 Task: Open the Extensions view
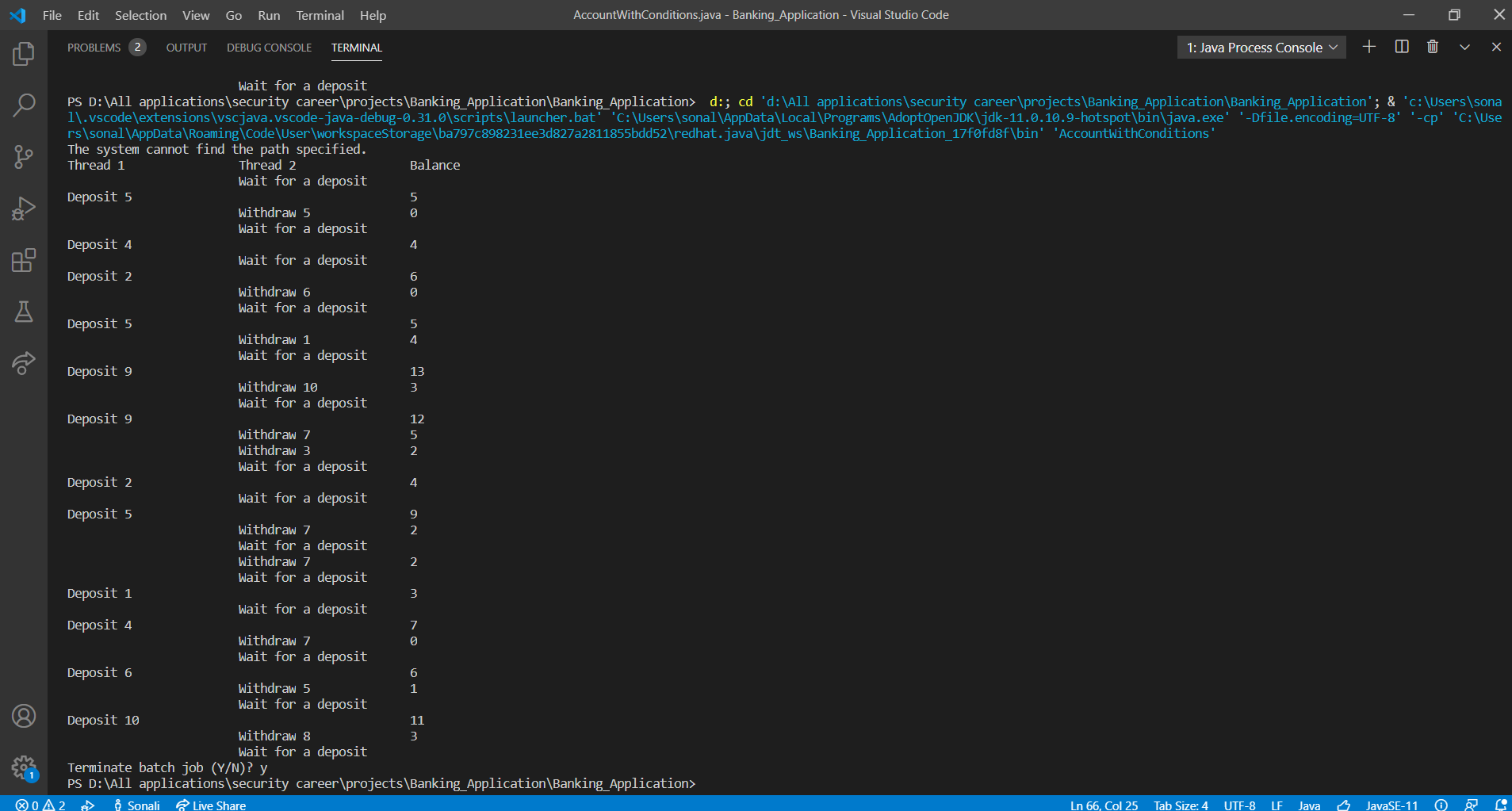pos(24,260)
